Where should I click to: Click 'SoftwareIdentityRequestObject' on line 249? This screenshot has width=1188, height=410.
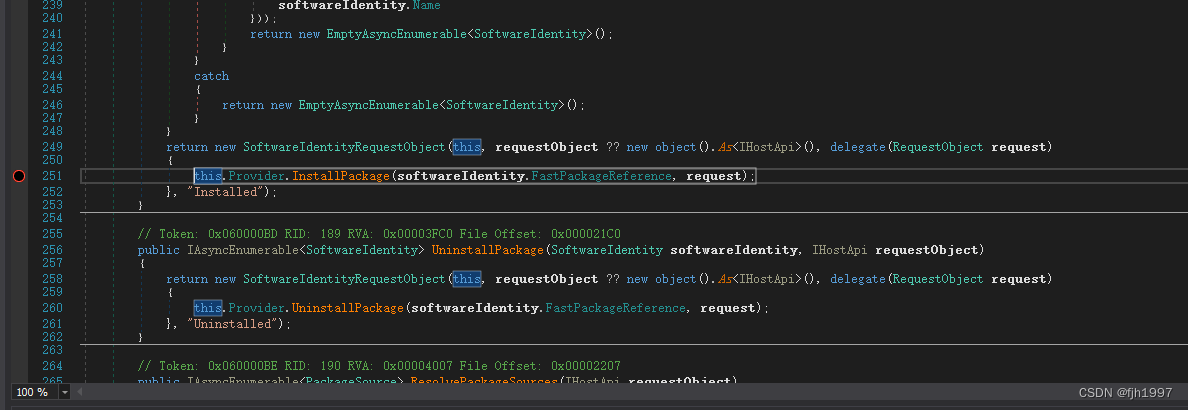pyautogui.click(x=344, y=147)
